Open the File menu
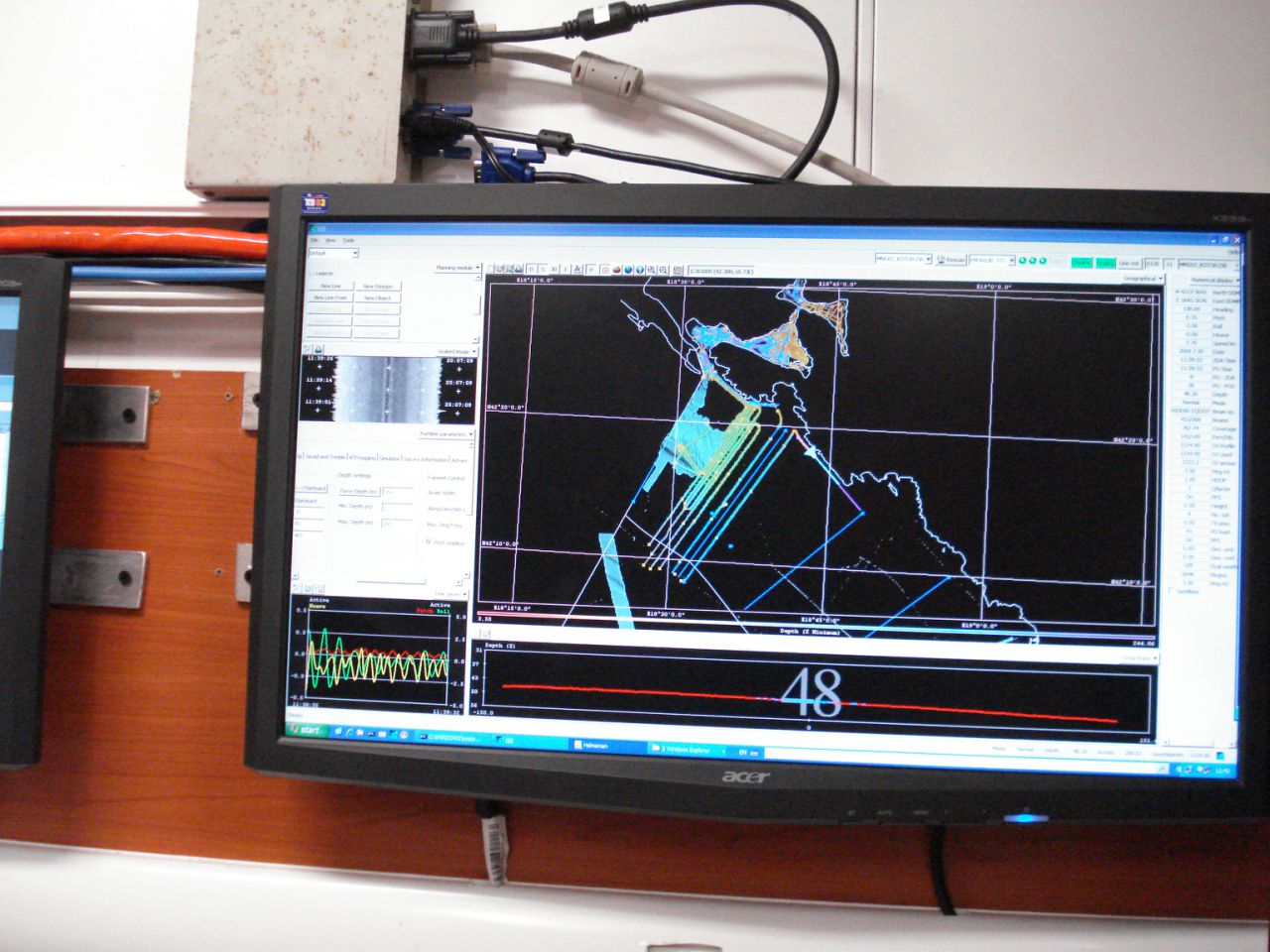 tap(315, 240)
